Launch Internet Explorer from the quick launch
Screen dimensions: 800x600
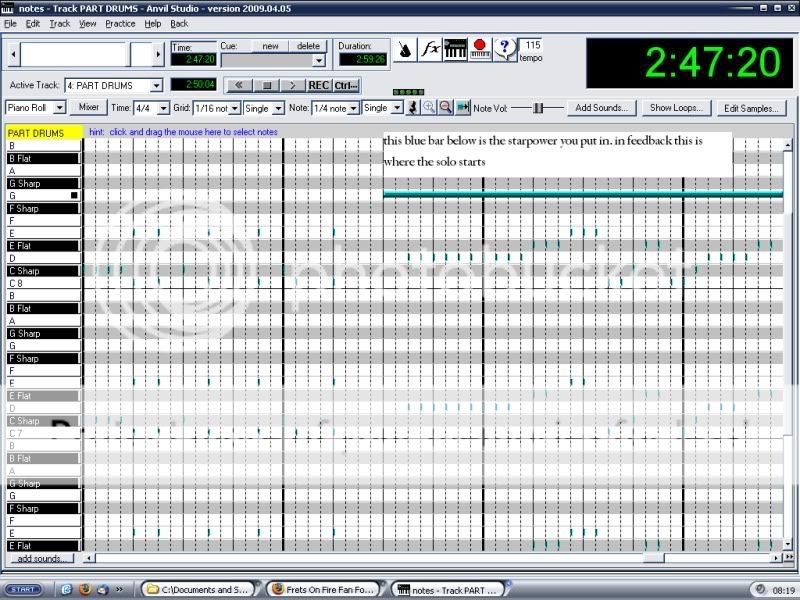67,589
